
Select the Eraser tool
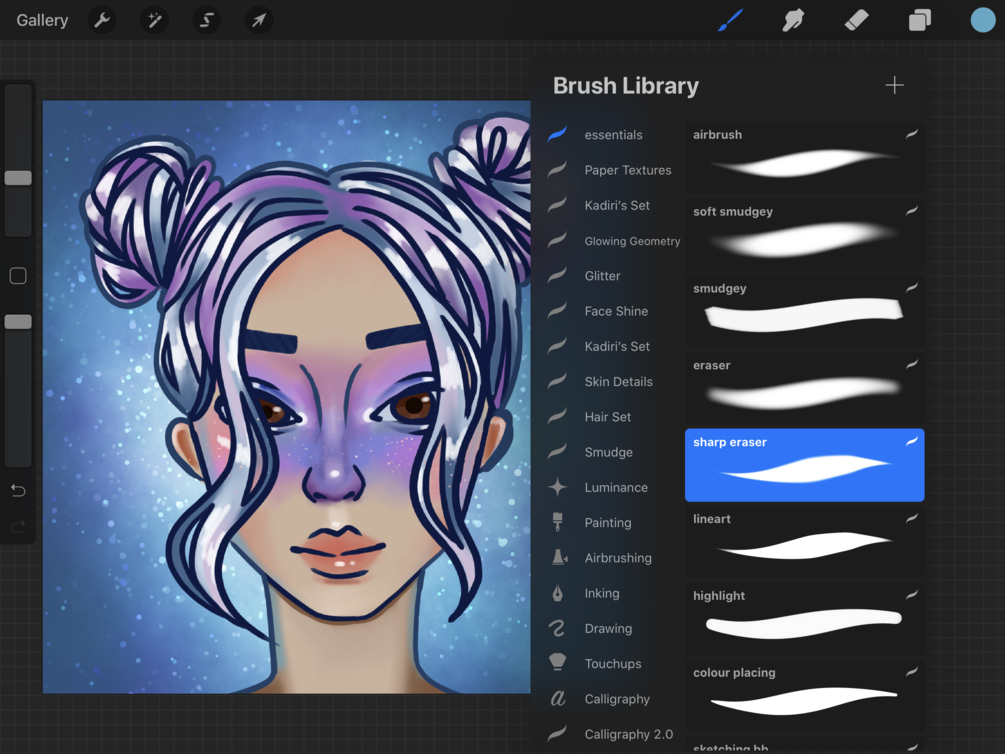tap(856, 21)
